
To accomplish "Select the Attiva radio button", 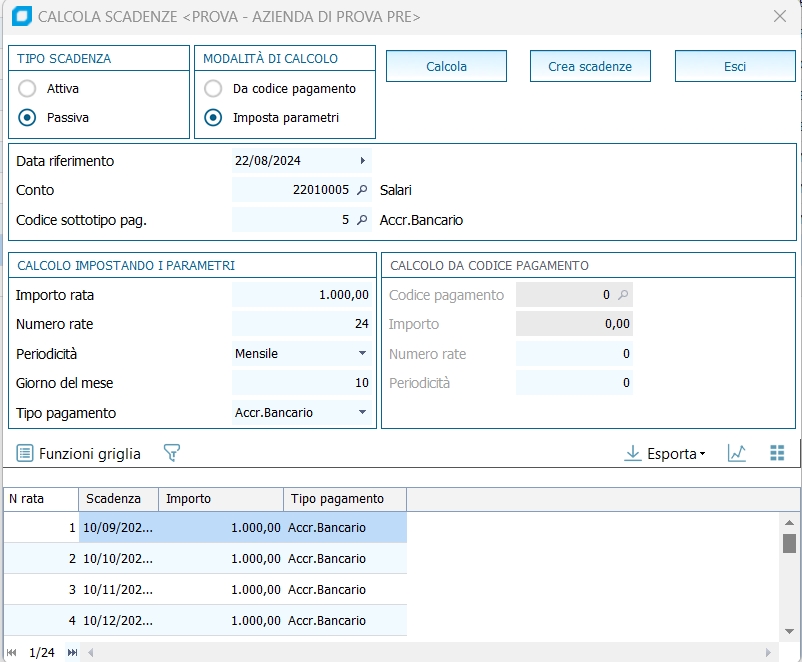I will (28, 89).
